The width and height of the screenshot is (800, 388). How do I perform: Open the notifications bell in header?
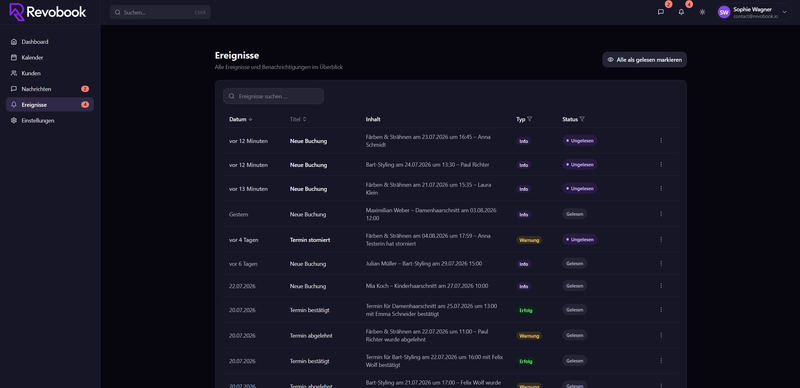(681, 12)
